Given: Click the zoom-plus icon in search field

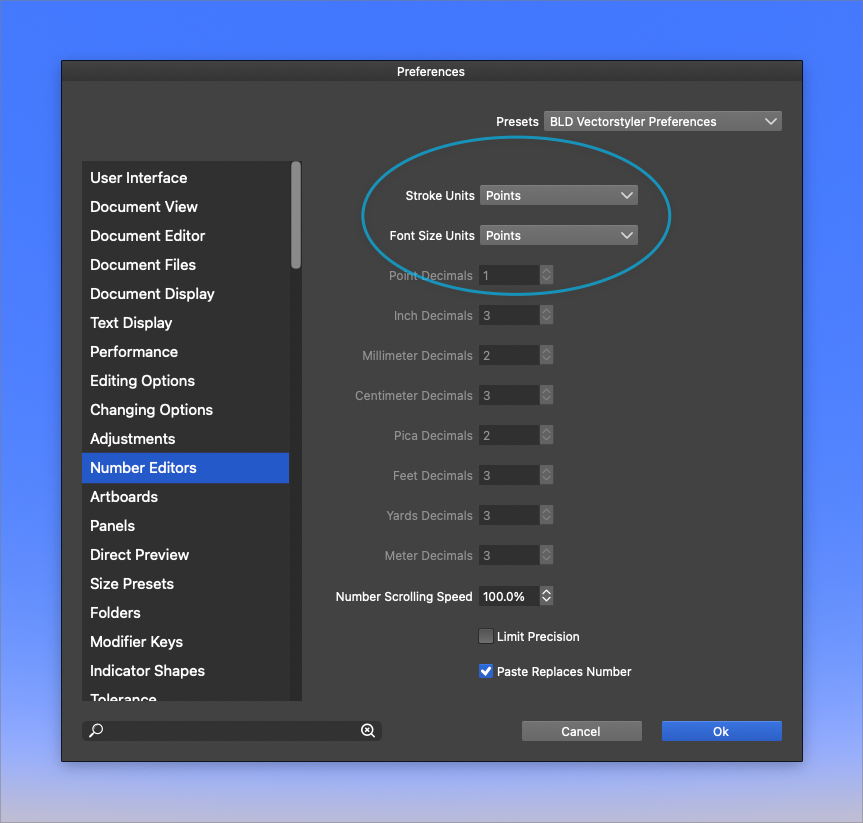Looking at the screenshot, I should (368, 731).
